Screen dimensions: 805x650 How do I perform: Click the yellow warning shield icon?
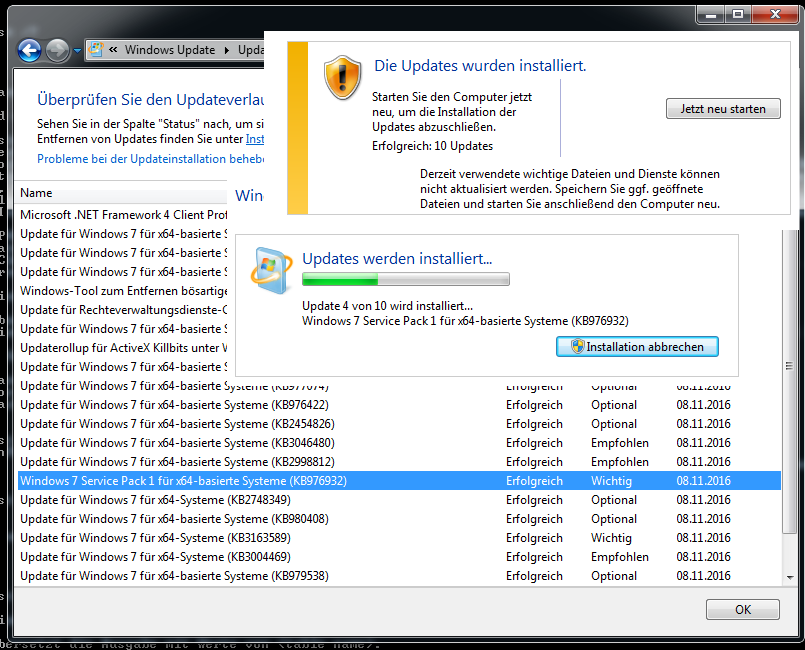coord(342,77)
